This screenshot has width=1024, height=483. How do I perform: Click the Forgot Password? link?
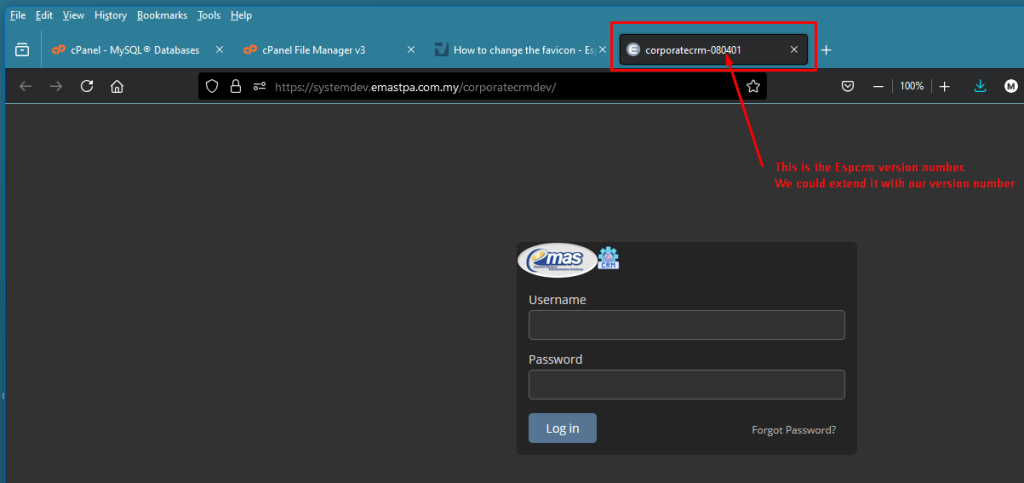pyautogui.click(x=793, y=430)
